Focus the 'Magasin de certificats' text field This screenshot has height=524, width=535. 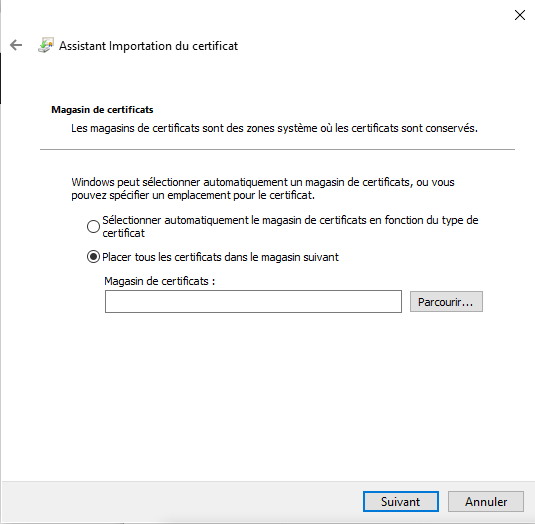(x=253, y=302)
